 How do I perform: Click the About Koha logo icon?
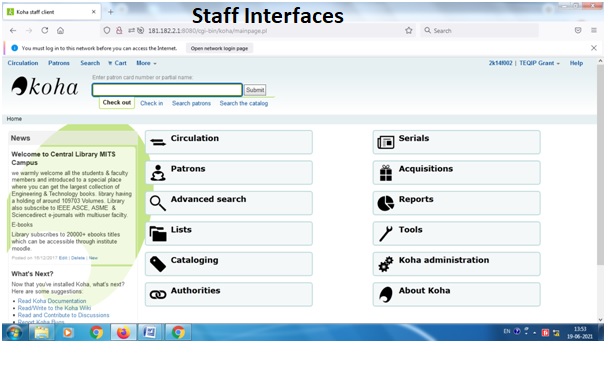[386, 295]
